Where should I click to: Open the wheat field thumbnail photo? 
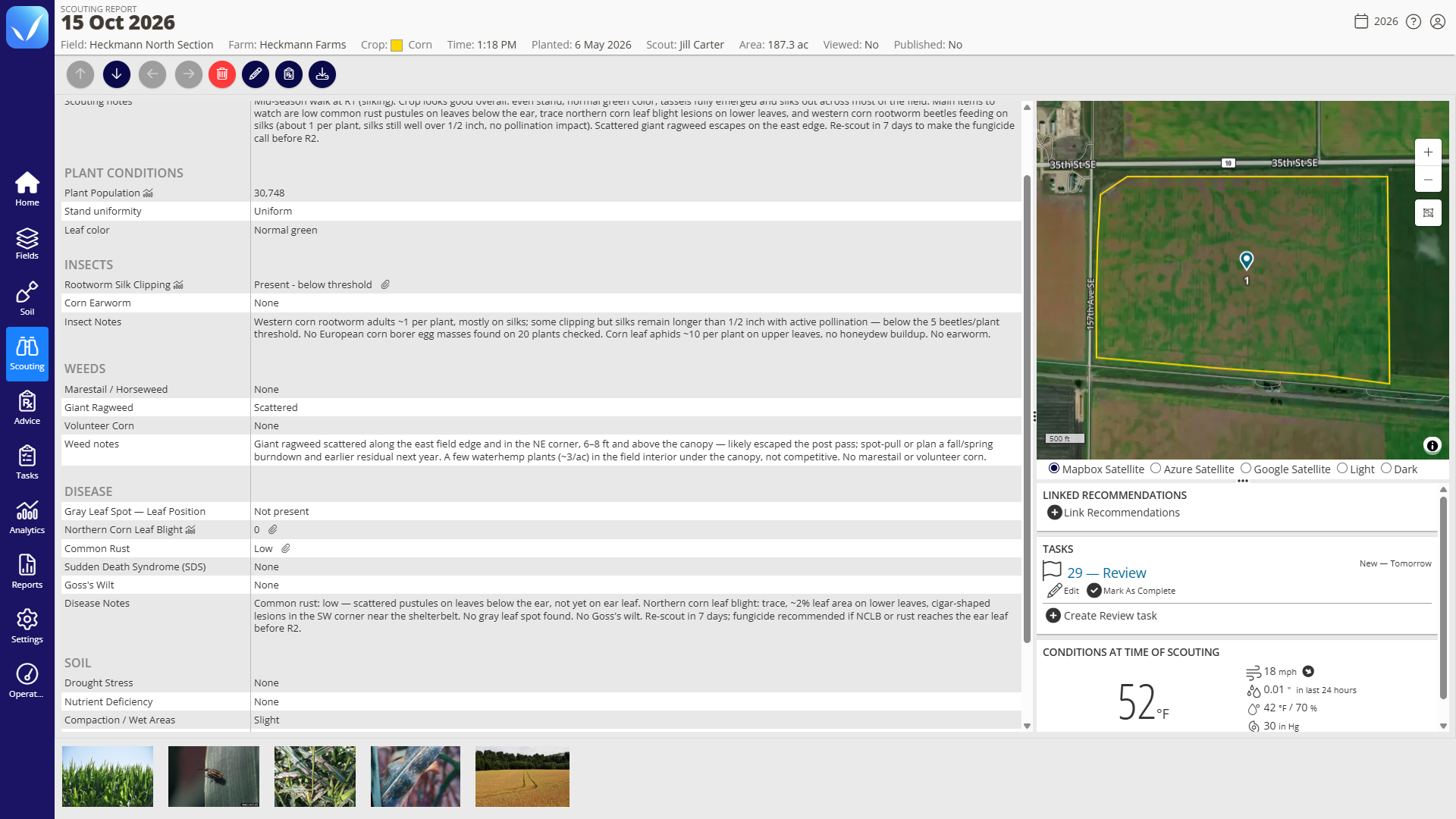pos(522,777)
